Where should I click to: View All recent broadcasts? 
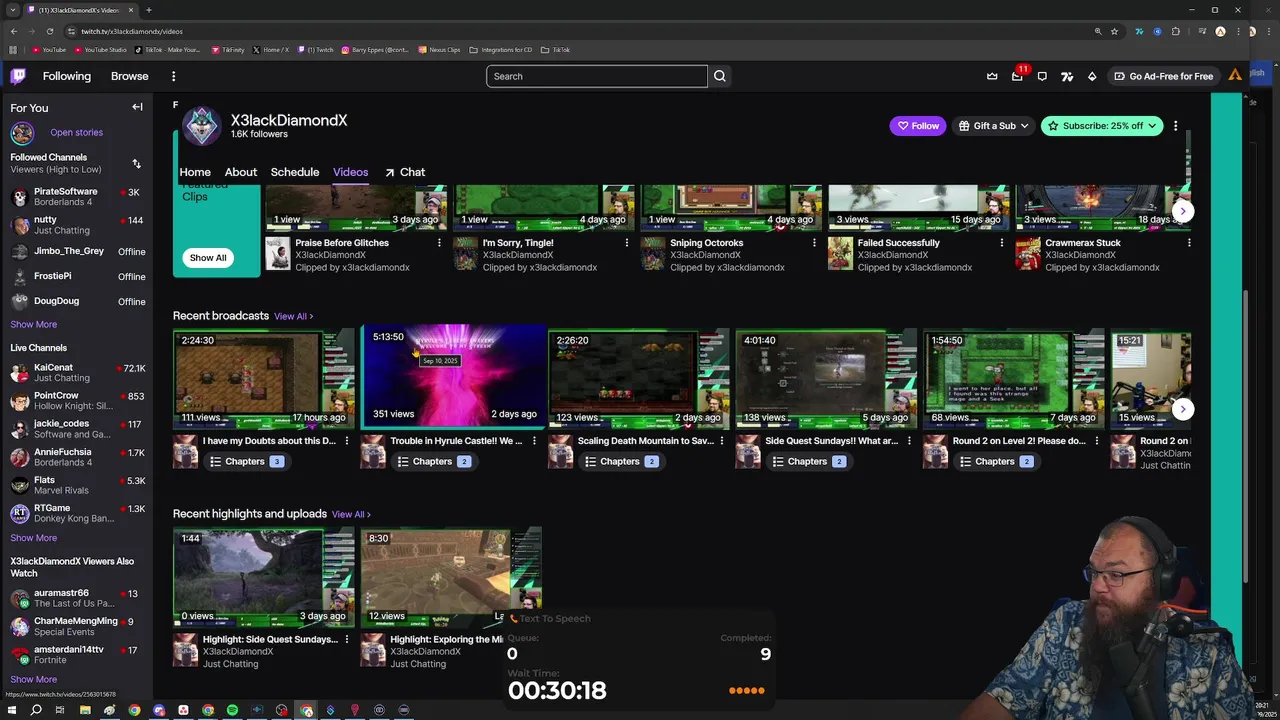[293, 316]
